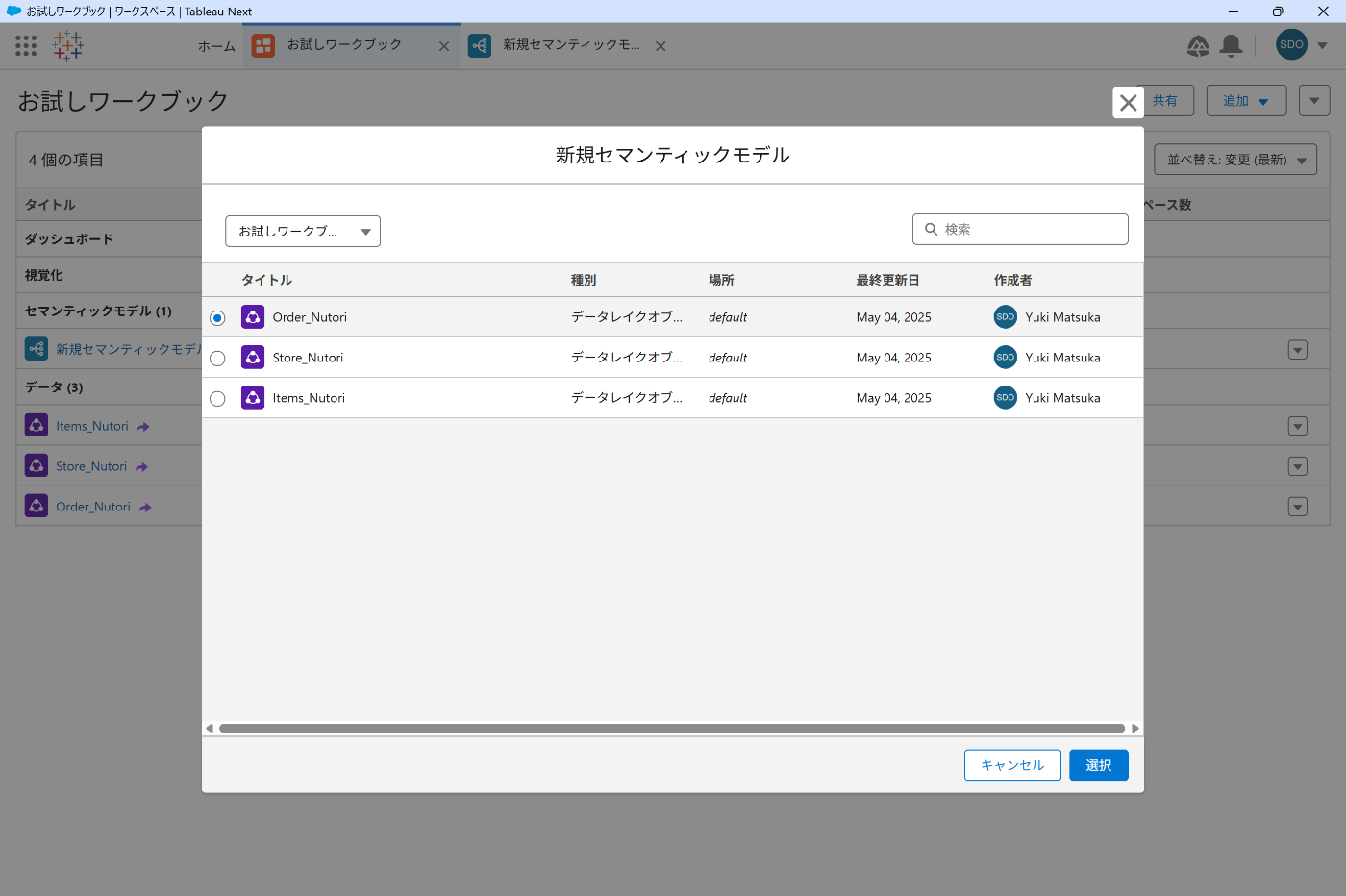Open the 追加 dropdown button

(1246, 101)
